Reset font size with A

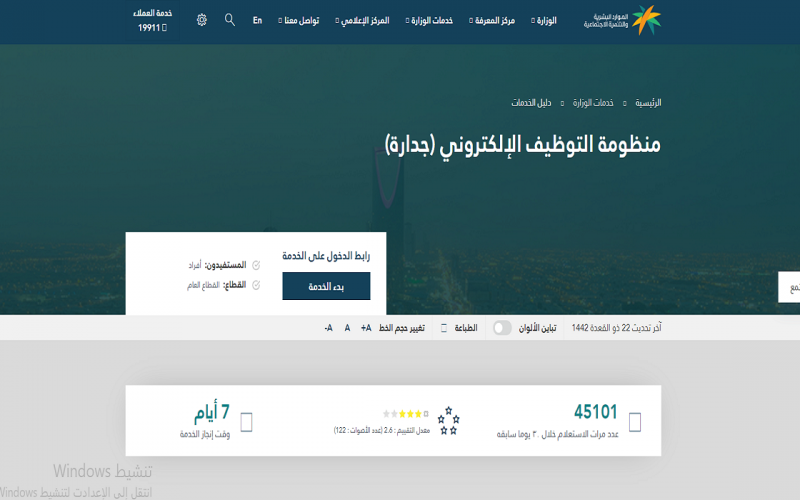point(347,328)
